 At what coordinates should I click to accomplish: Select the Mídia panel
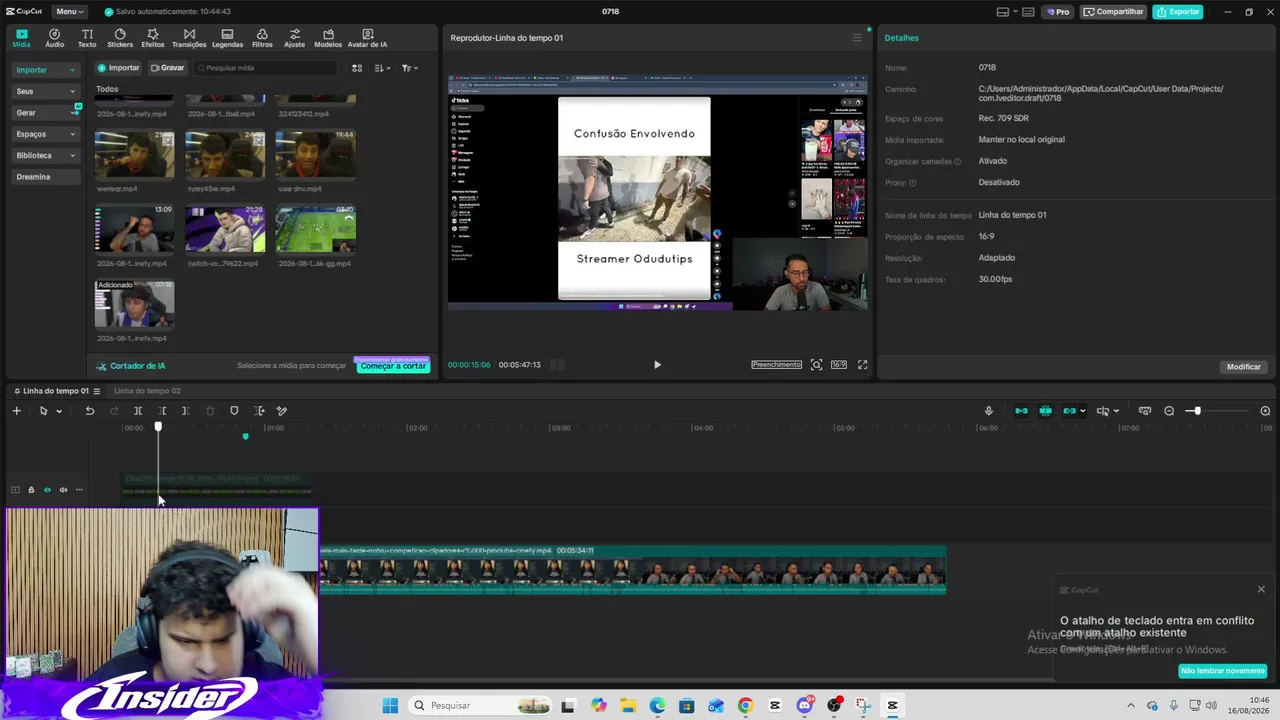coord(21,38)
